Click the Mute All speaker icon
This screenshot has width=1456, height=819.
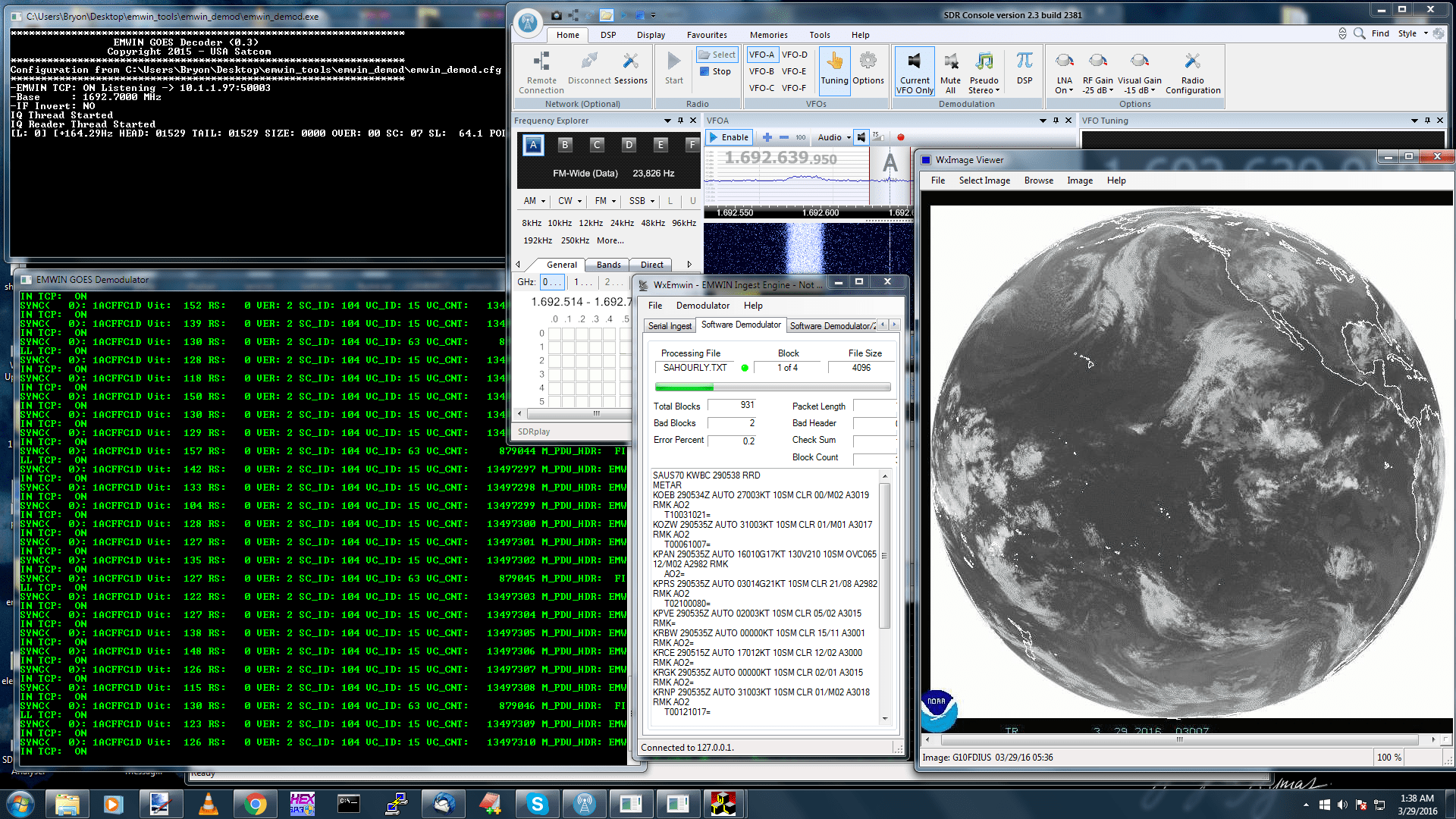pos(950,72)
